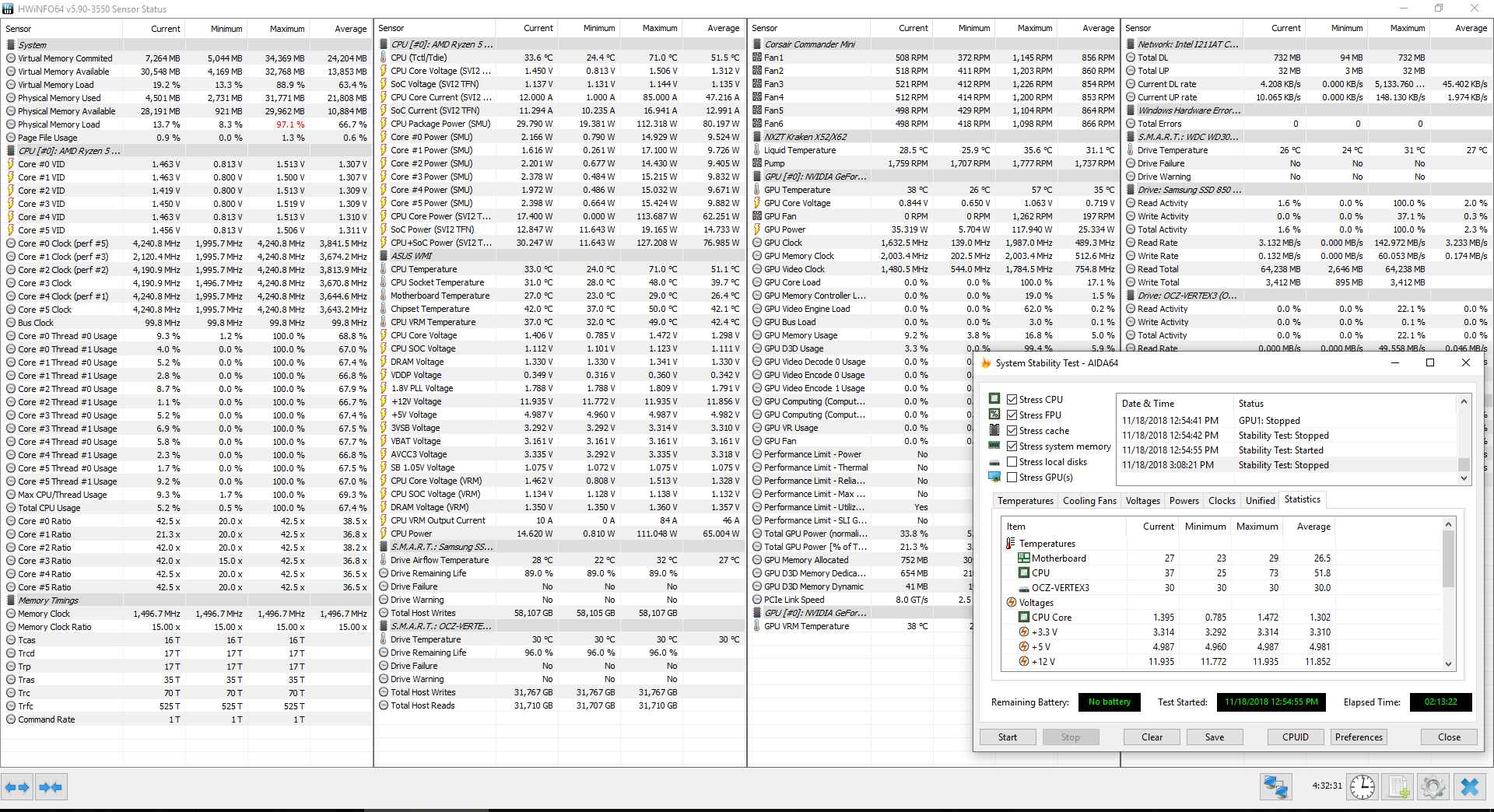
Task: Click the Statistics list scroll-down arrow
Action: tap(1448, 663)
